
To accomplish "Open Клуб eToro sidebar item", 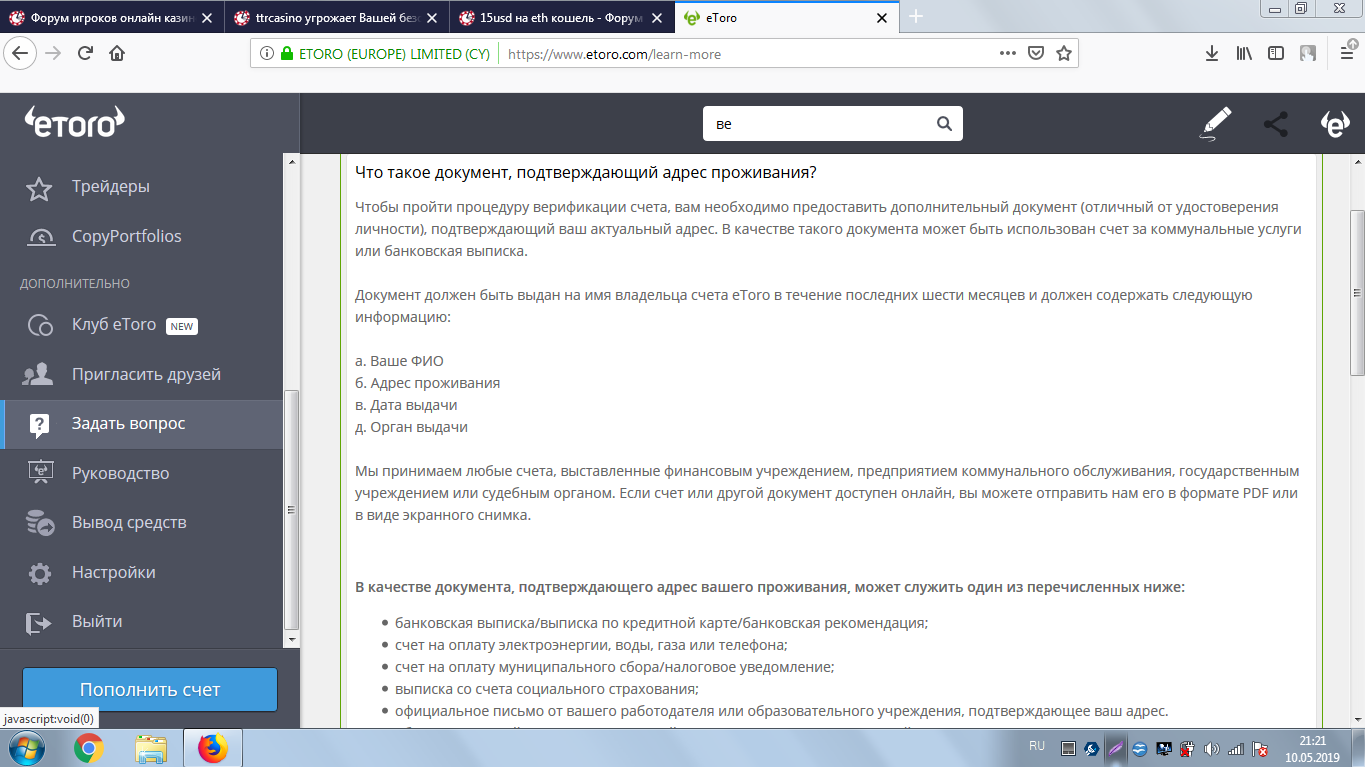I will tap(143, 325).
